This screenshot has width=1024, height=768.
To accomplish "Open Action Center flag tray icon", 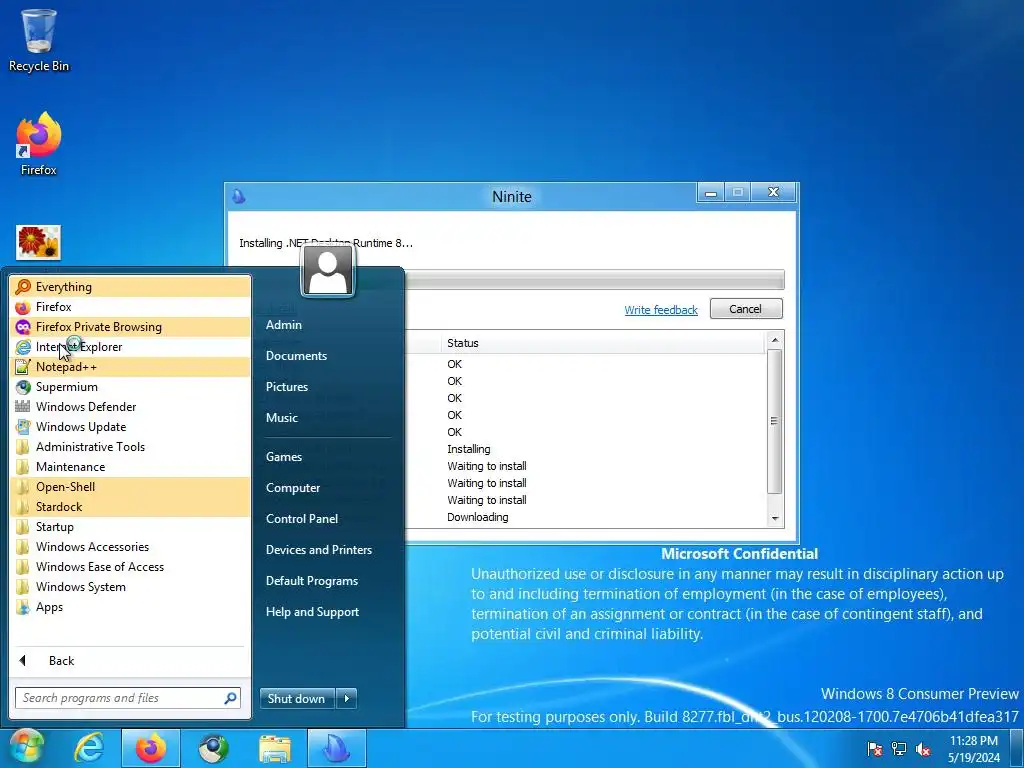I will [874, 749].
